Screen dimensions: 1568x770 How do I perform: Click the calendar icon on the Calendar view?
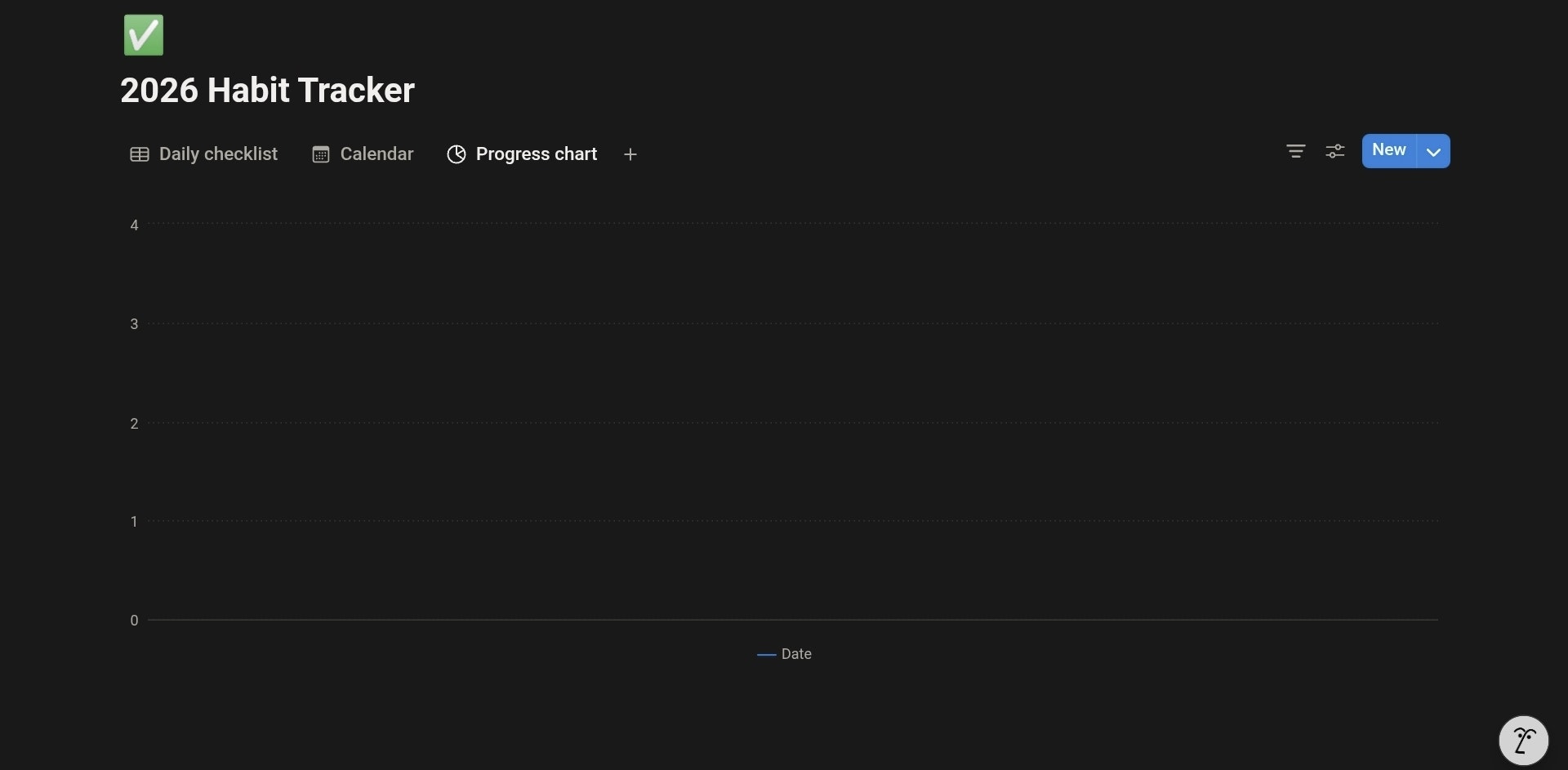coord(320,154)
